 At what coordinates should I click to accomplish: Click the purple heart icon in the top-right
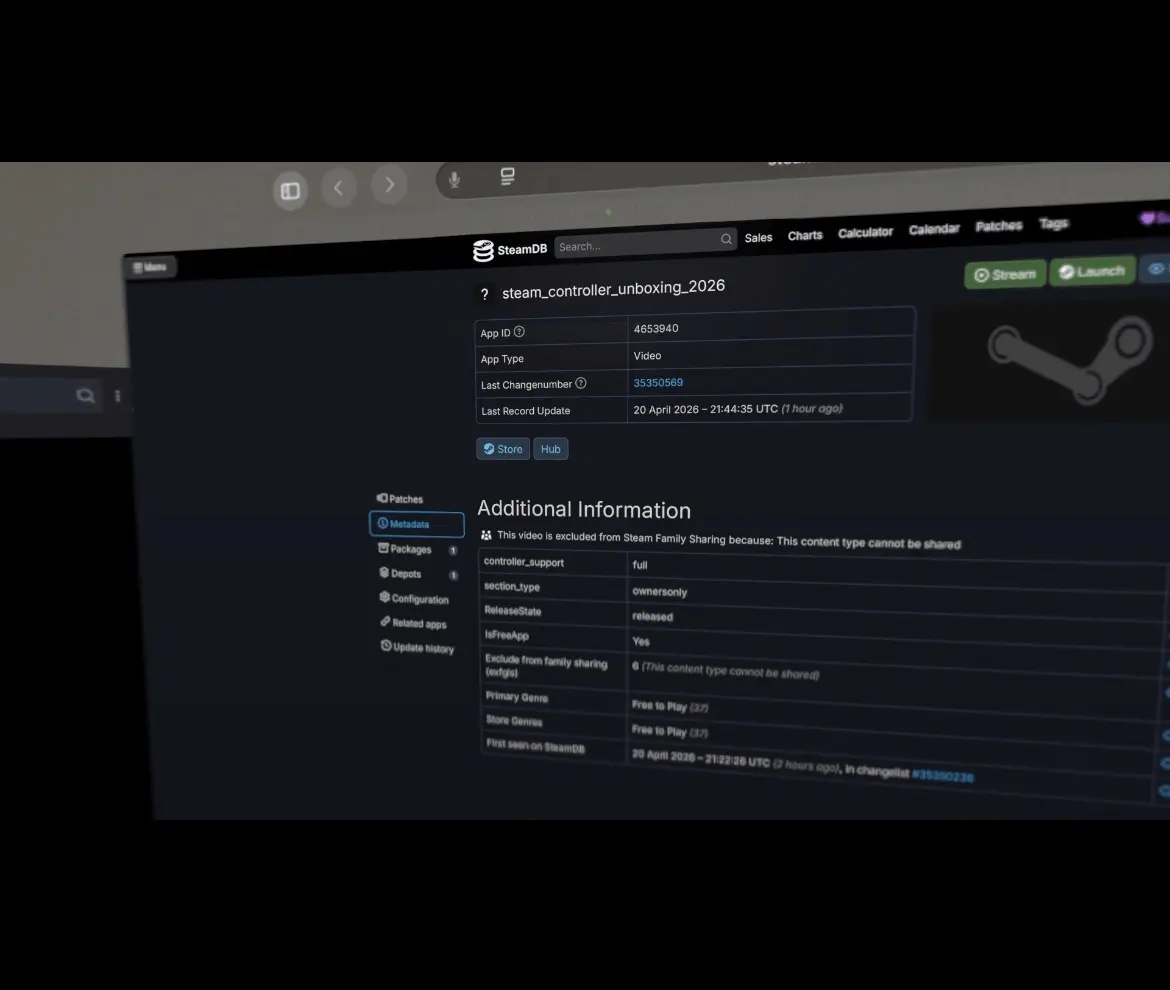point(1148,218)
